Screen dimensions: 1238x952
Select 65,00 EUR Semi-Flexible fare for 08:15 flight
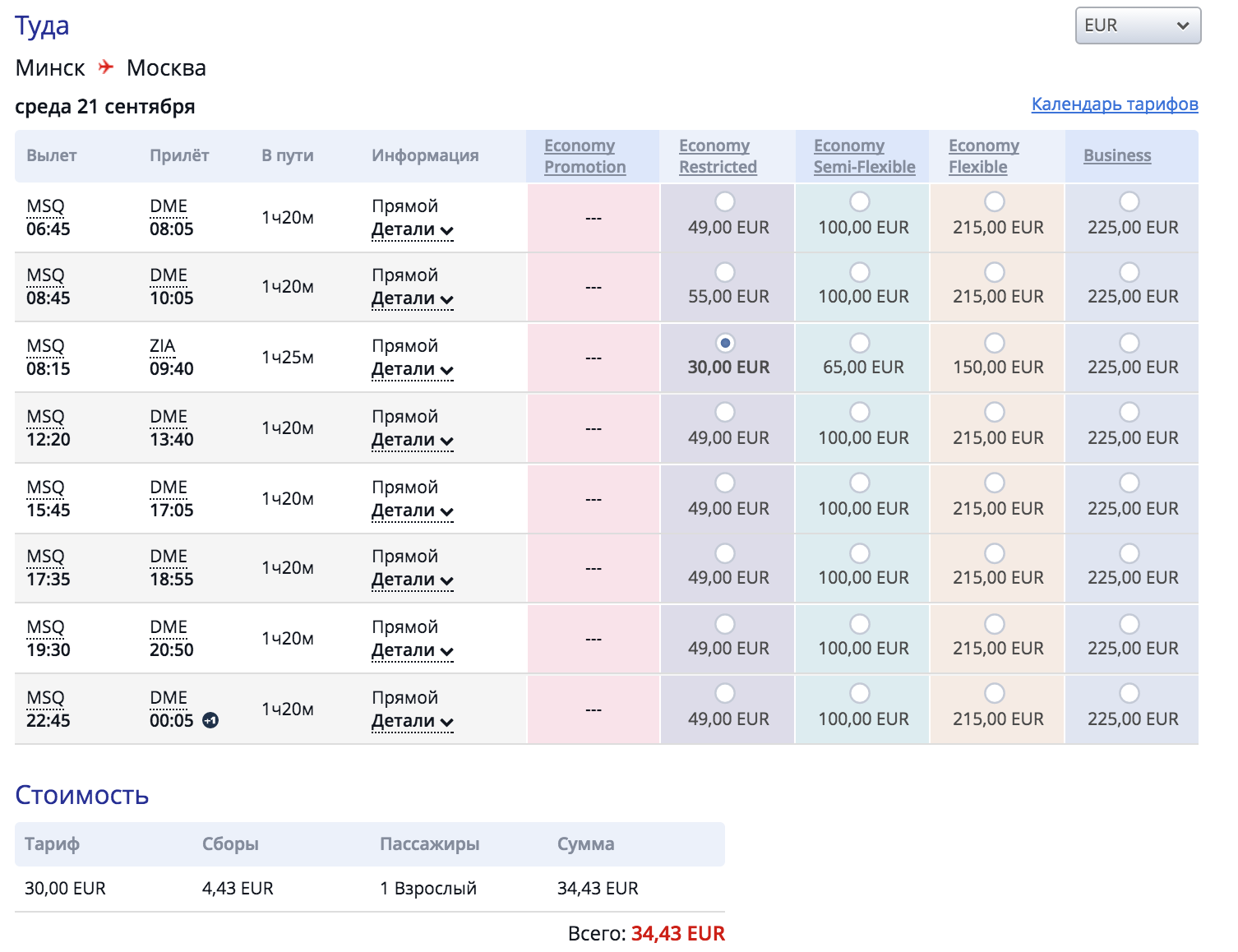[860, 343]
